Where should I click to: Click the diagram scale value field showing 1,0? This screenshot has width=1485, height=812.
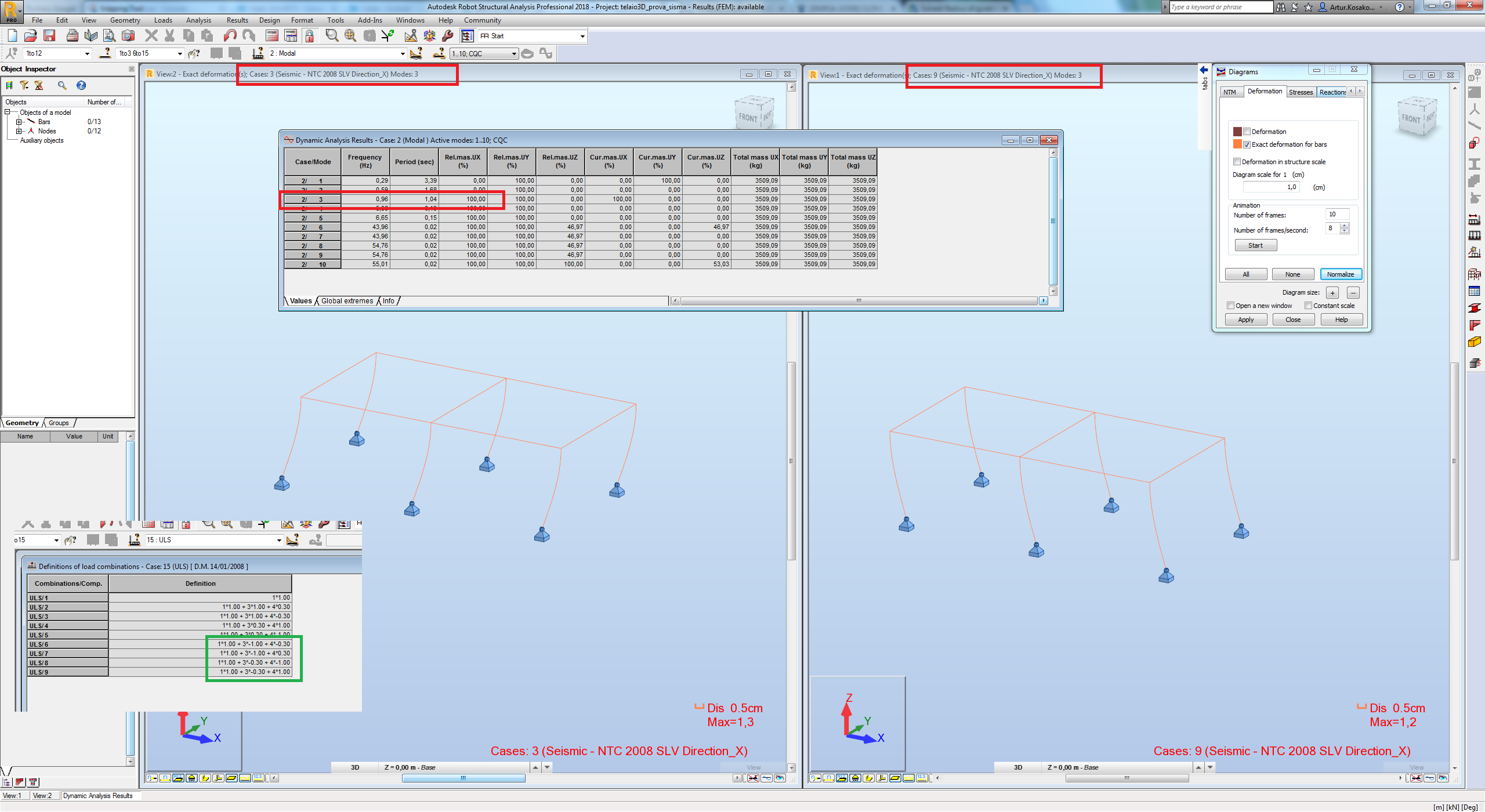[1272, 187]
